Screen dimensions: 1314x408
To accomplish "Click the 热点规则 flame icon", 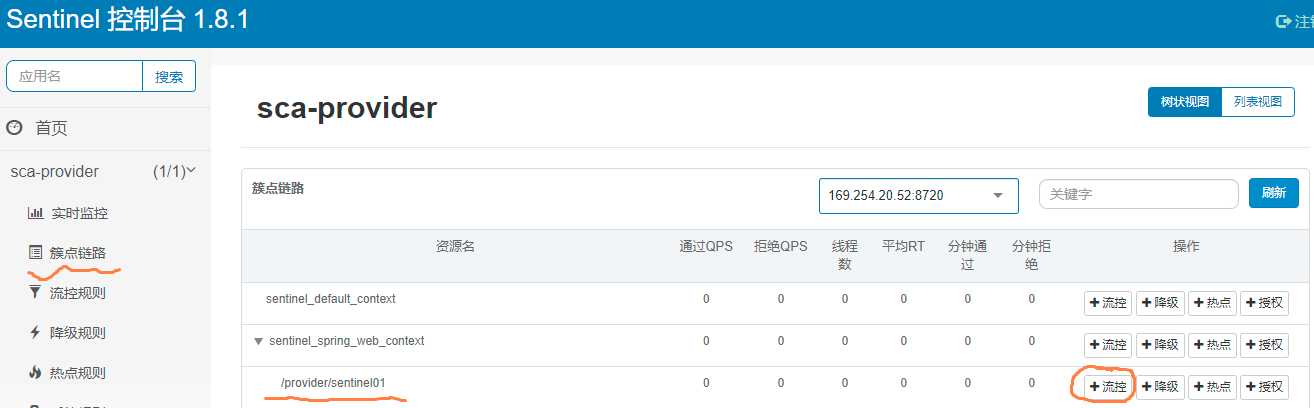I will (x=35, y=372).
